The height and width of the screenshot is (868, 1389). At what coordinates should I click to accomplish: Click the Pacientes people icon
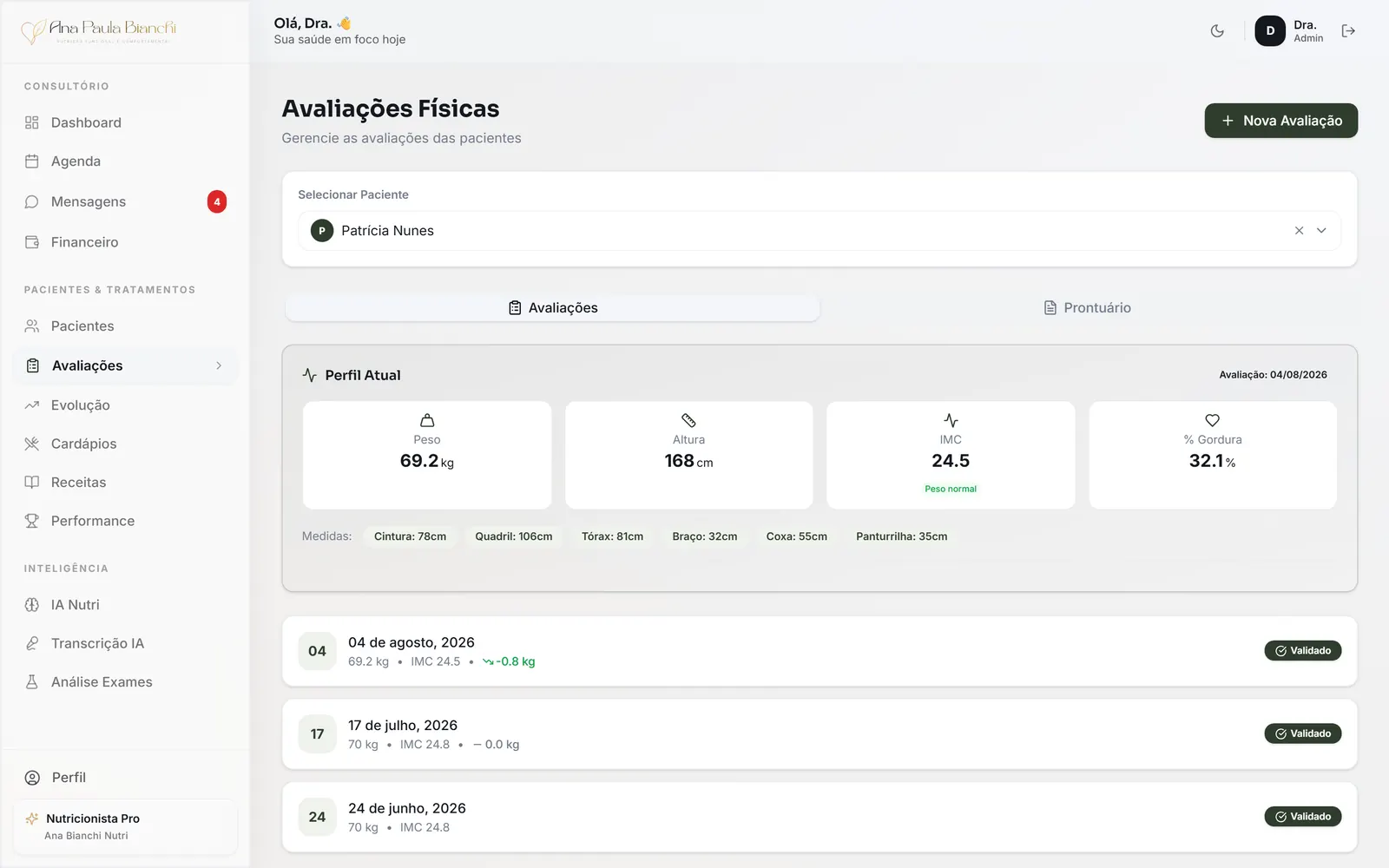pyautogui.click(x=32, y=326)
